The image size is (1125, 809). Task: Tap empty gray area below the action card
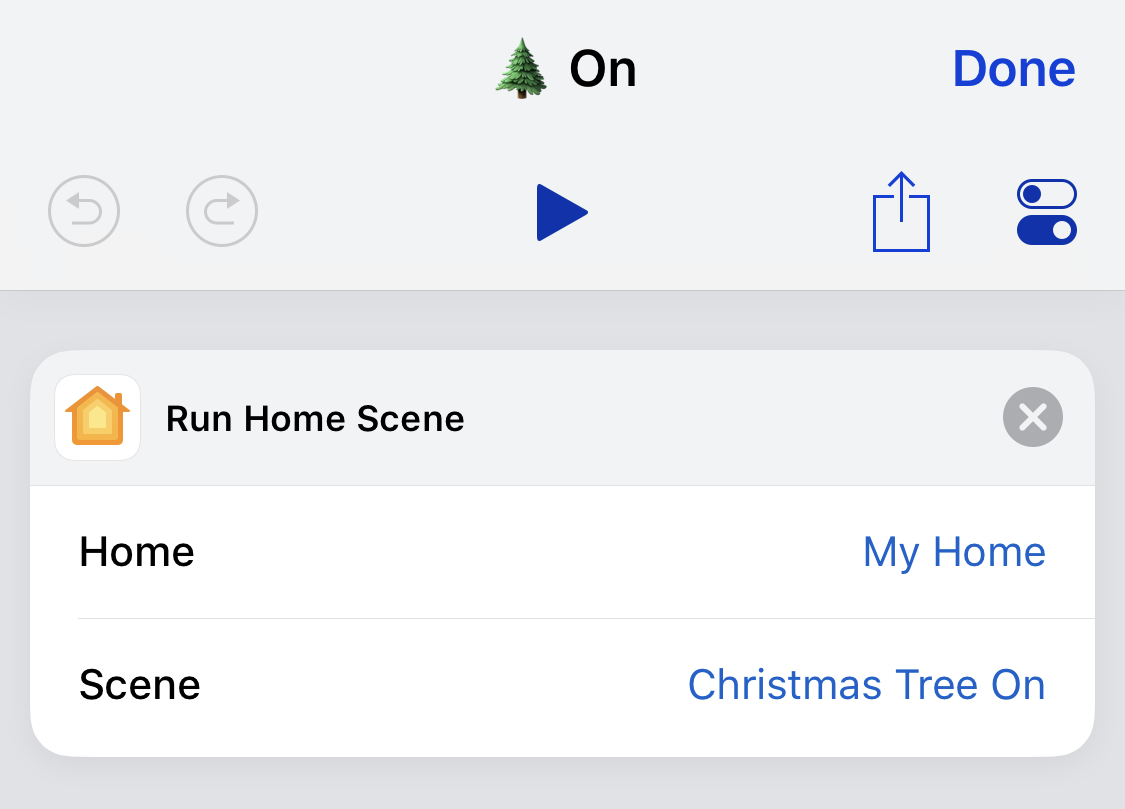click(562, 783)
